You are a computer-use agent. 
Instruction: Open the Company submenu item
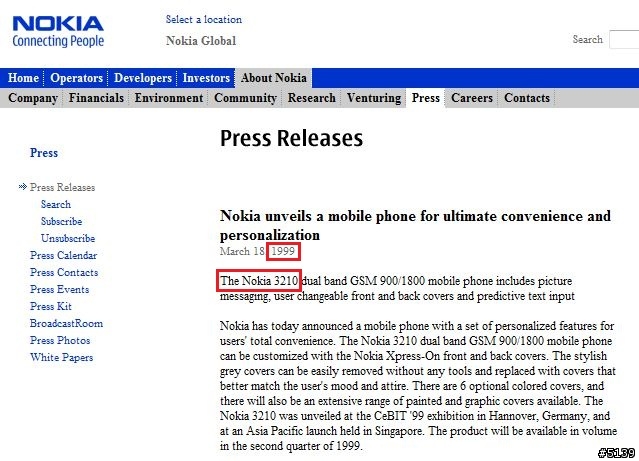[33, 98]
